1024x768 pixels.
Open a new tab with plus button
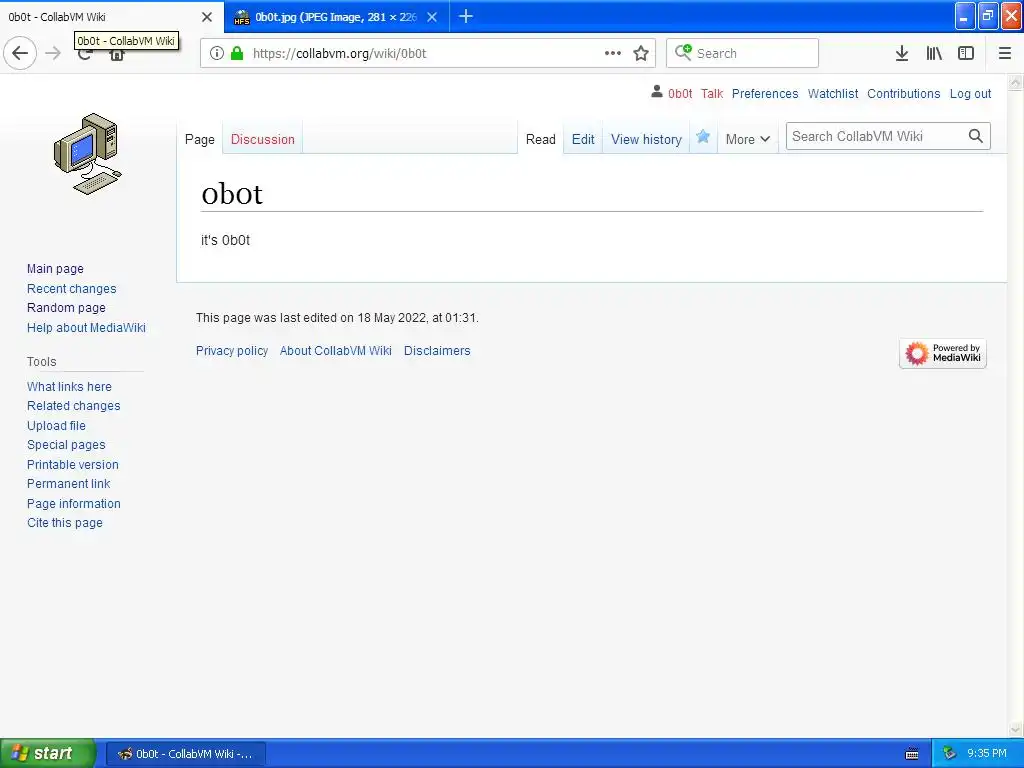click(466, 16)
